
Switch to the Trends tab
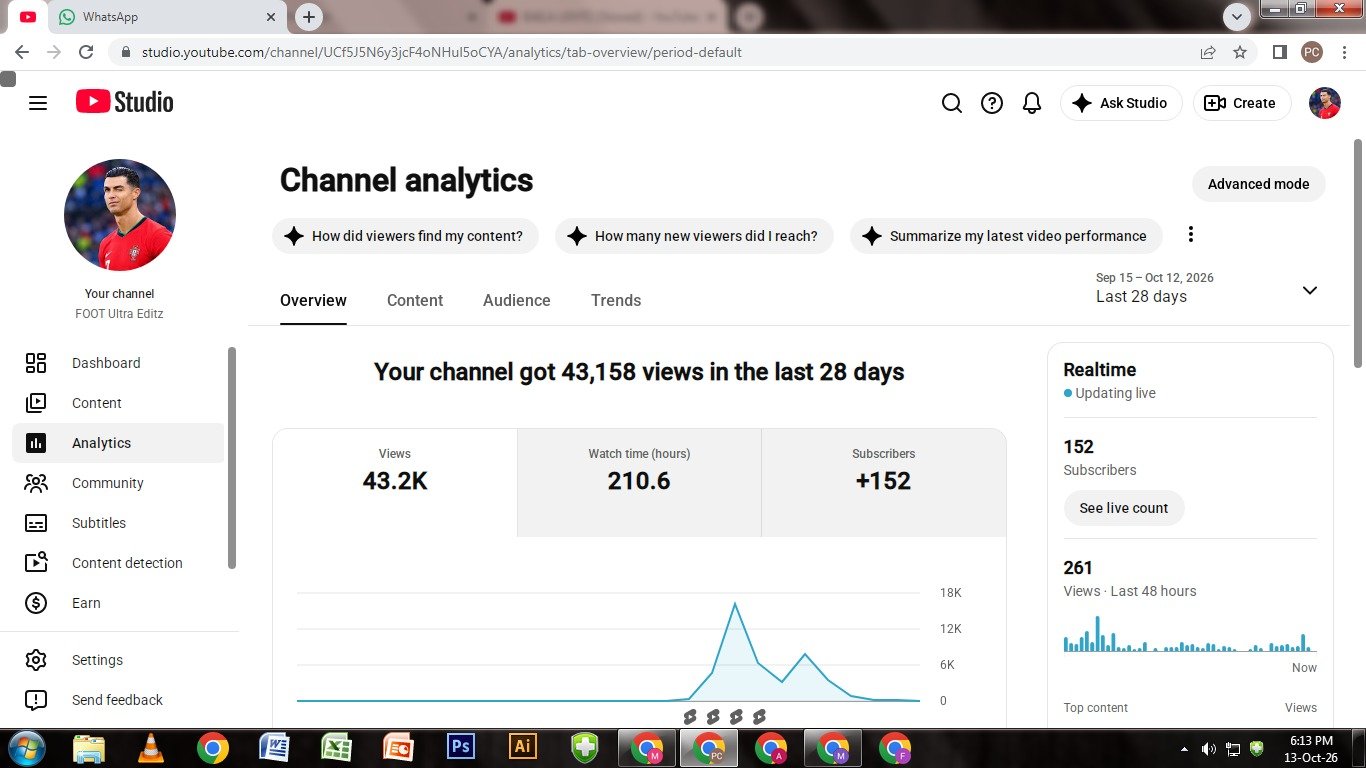tap(616, 301)
